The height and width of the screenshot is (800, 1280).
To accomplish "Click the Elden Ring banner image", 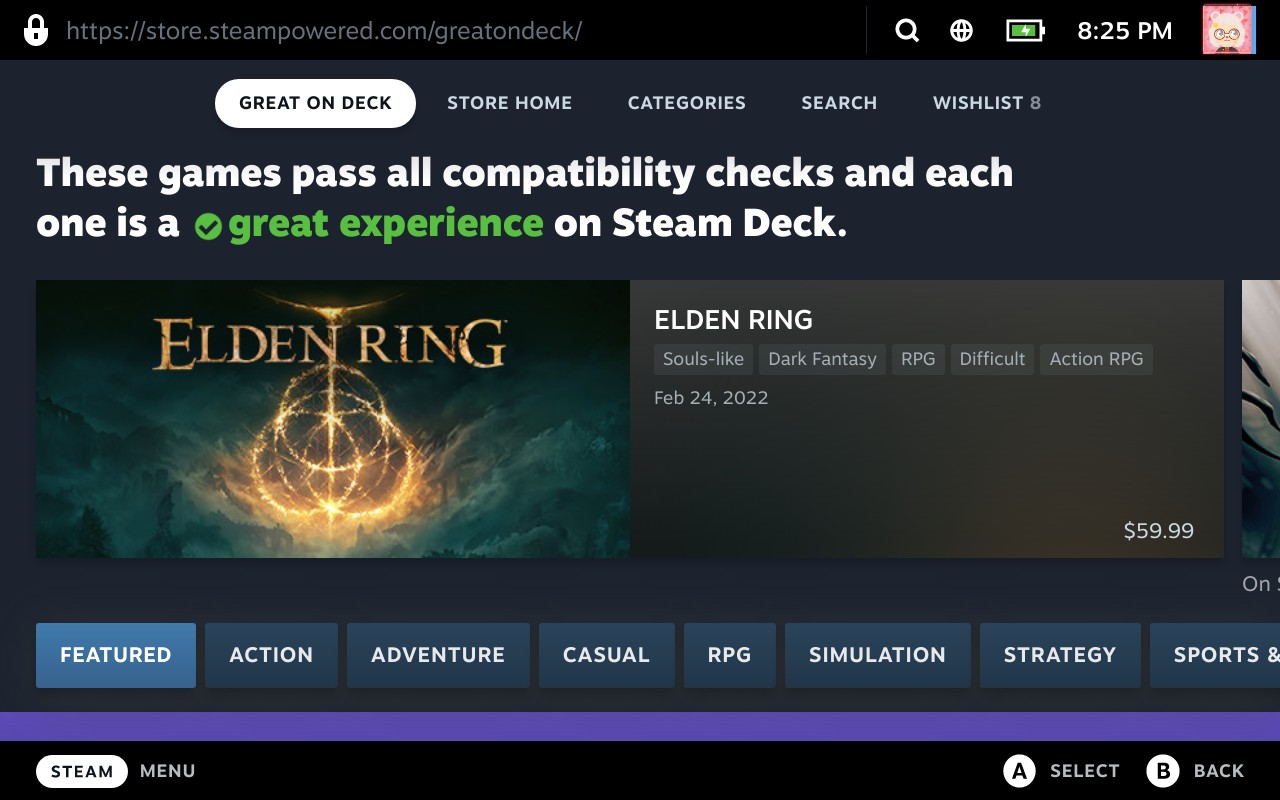I will tap(333, 418).
